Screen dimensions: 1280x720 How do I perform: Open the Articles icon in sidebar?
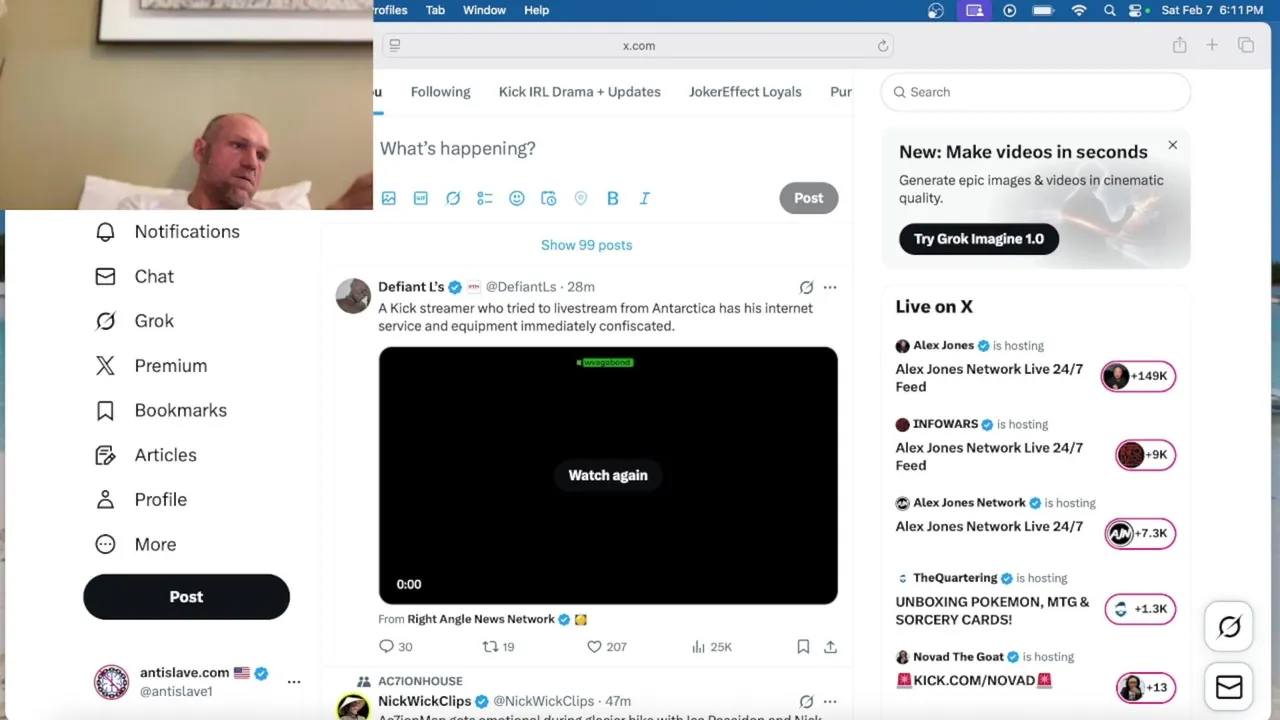click(x=105, y=455)
